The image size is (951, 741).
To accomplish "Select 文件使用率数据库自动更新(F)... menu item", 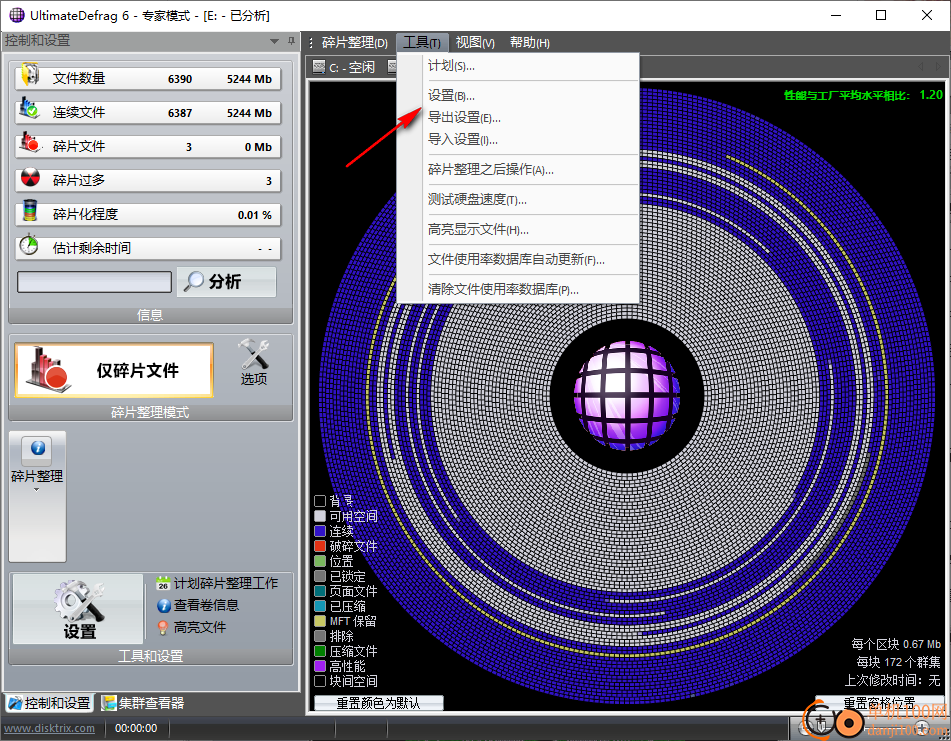I will tap(518, 260).
